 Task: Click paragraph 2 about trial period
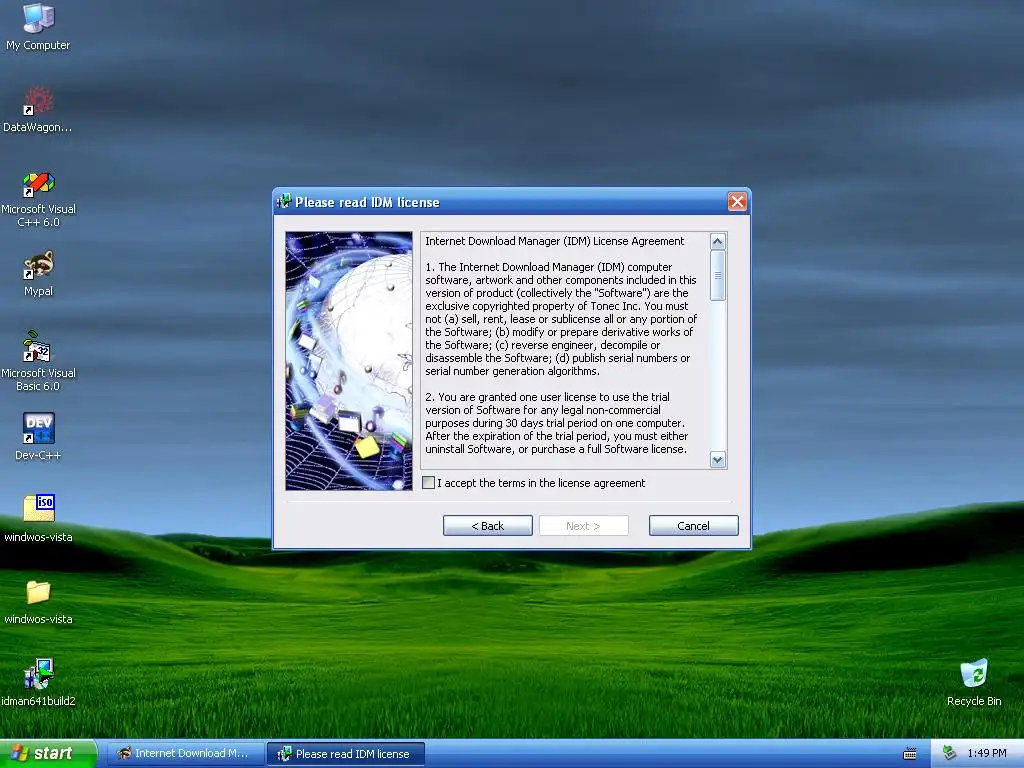coord(556,423)
